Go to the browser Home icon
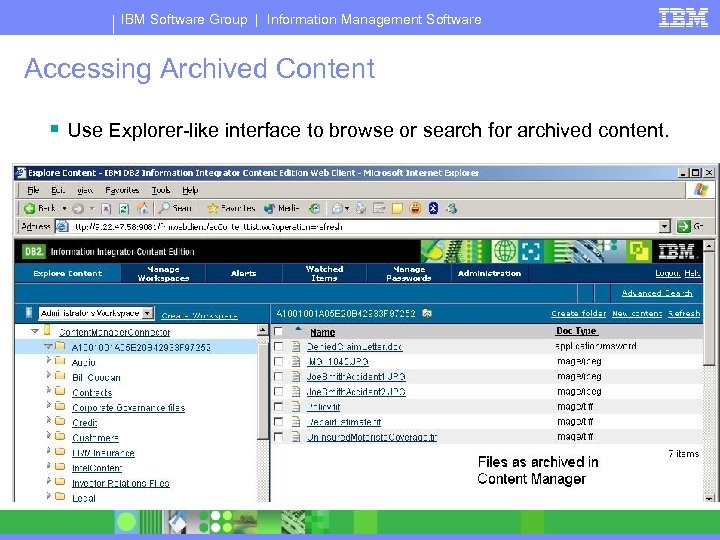Viewport: 720px width, 540px height. pos(143,208)
